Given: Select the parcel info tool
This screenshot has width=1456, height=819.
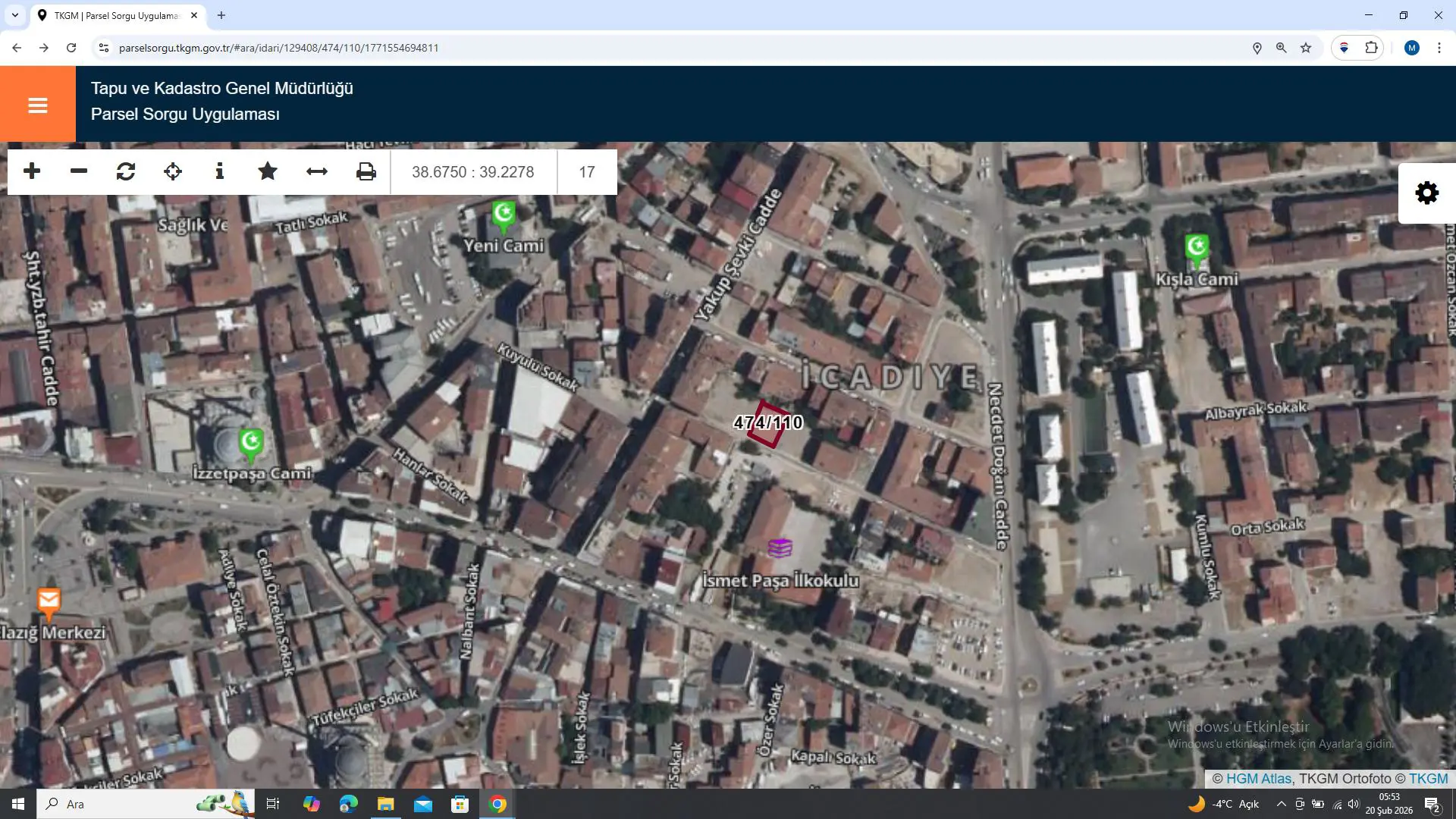Looking at the screenshot, I should 220,171.
